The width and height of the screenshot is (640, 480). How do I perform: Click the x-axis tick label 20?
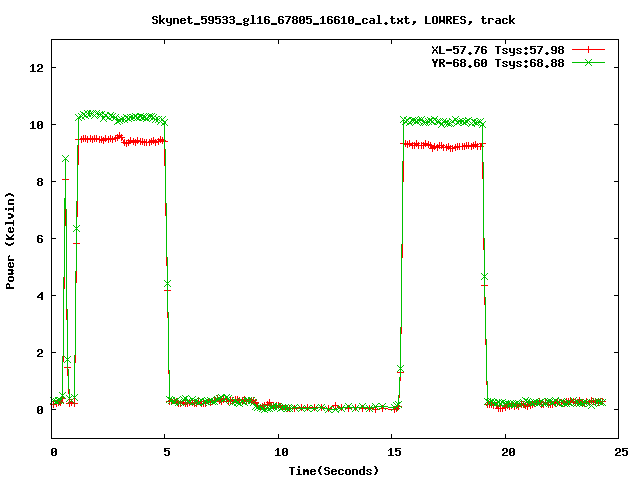[x=508, y=452]
